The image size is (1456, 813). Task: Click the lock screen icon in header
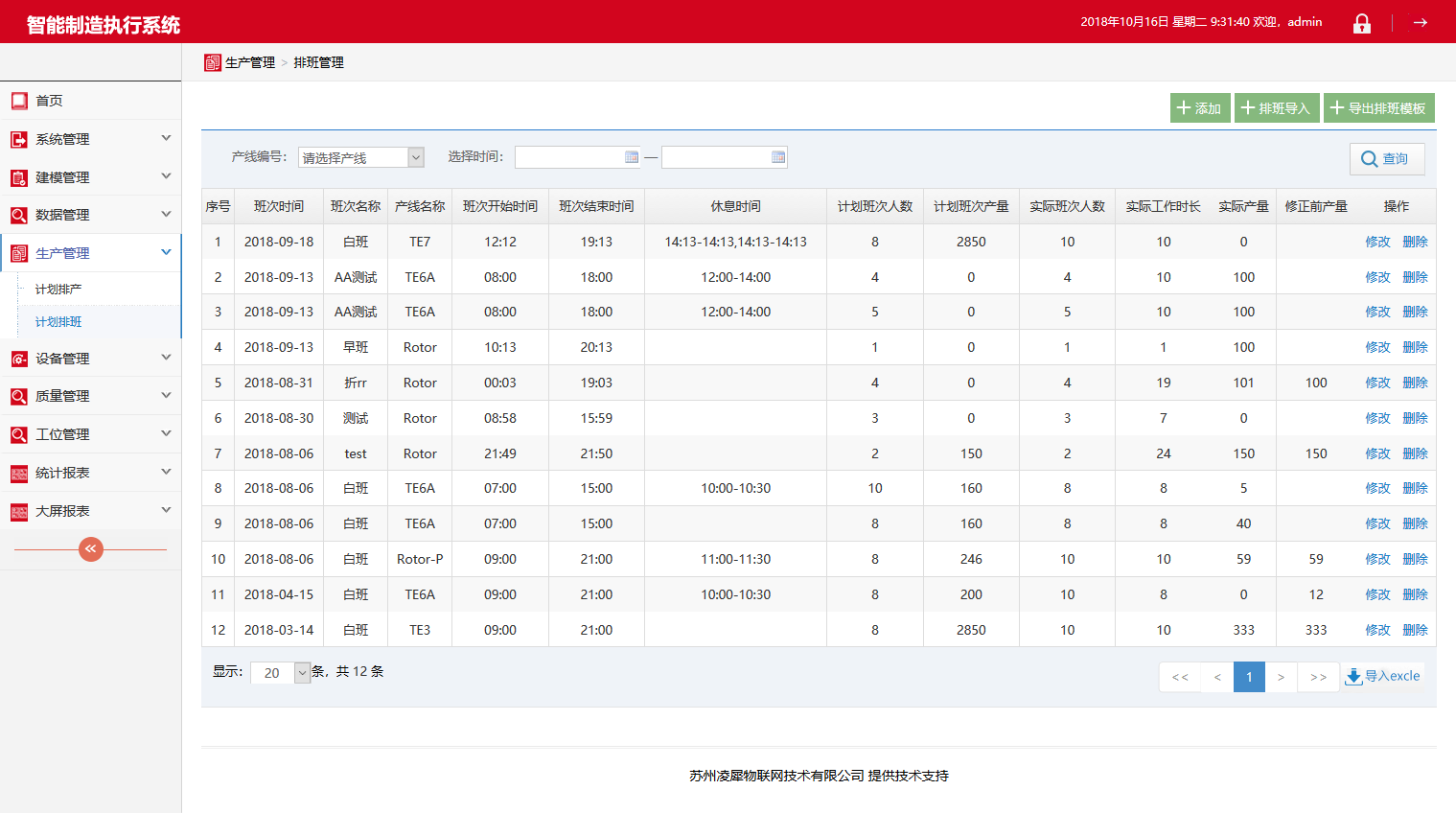click(x=1361, y=23)
